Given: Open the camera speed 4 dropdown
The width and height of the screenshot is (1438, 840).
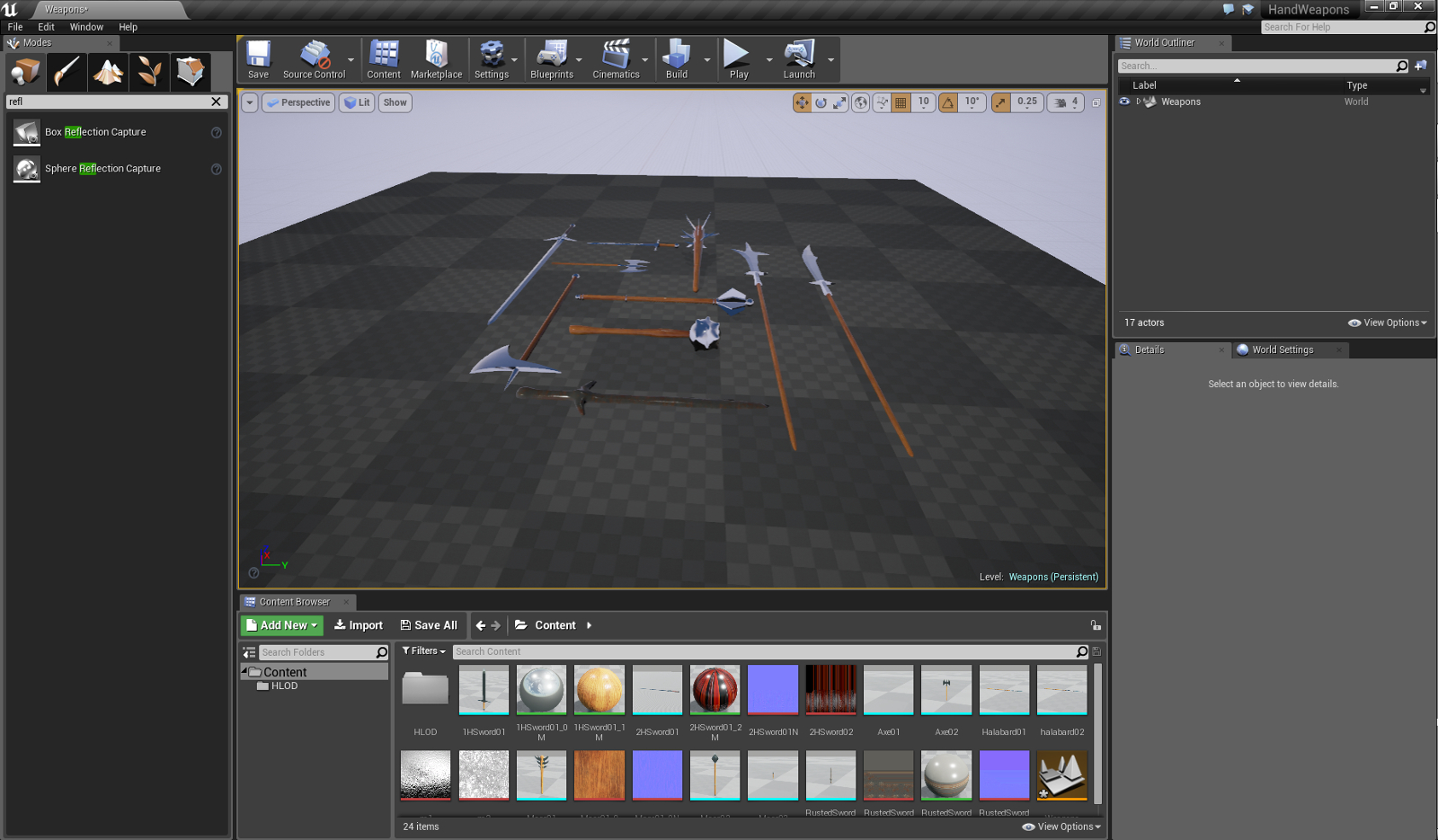Looking at the screenshot, I should coord(1066,102).
